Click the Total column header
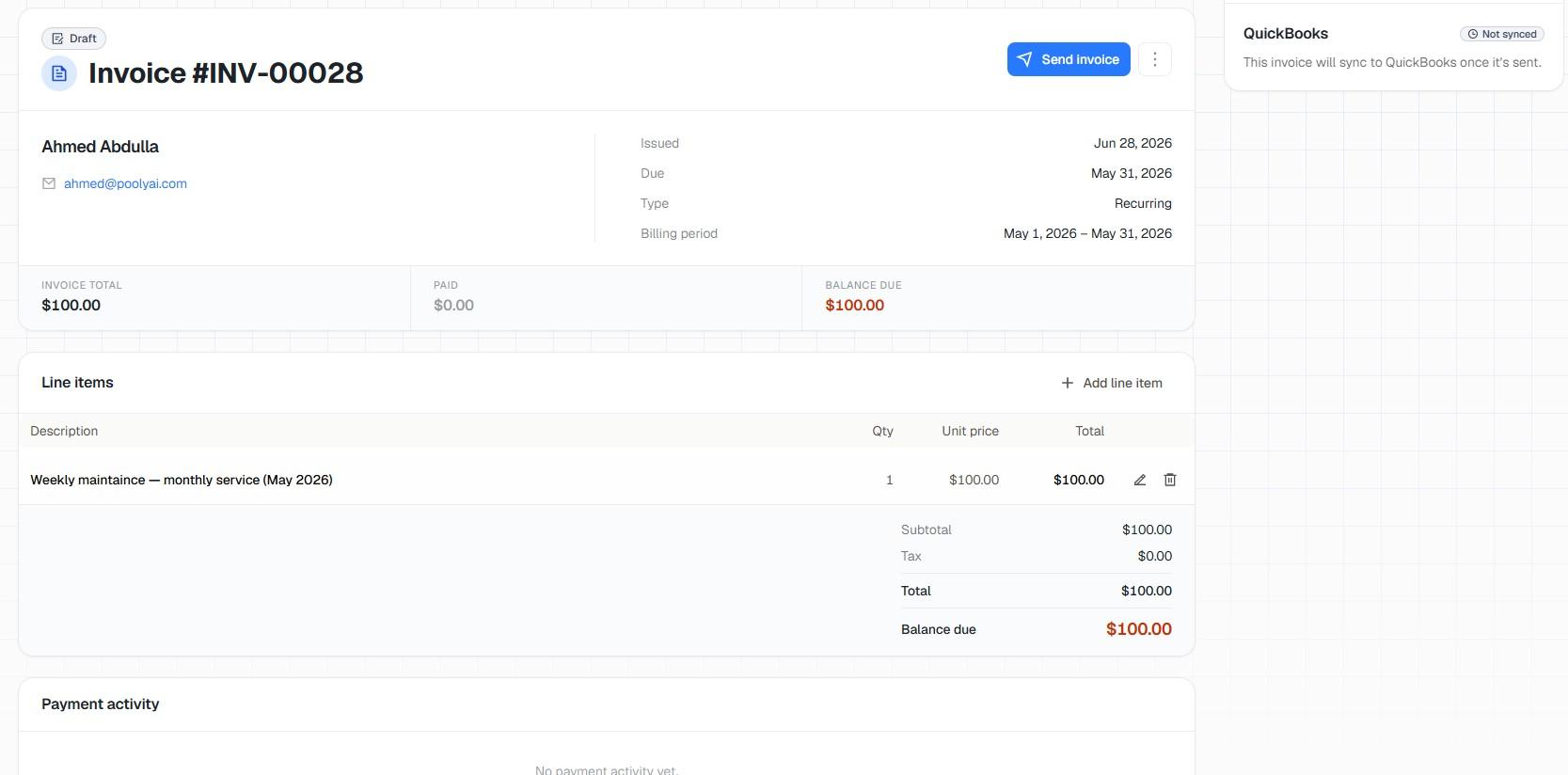Viewport: 1568px width, 775px height. tap(1089, 431)
